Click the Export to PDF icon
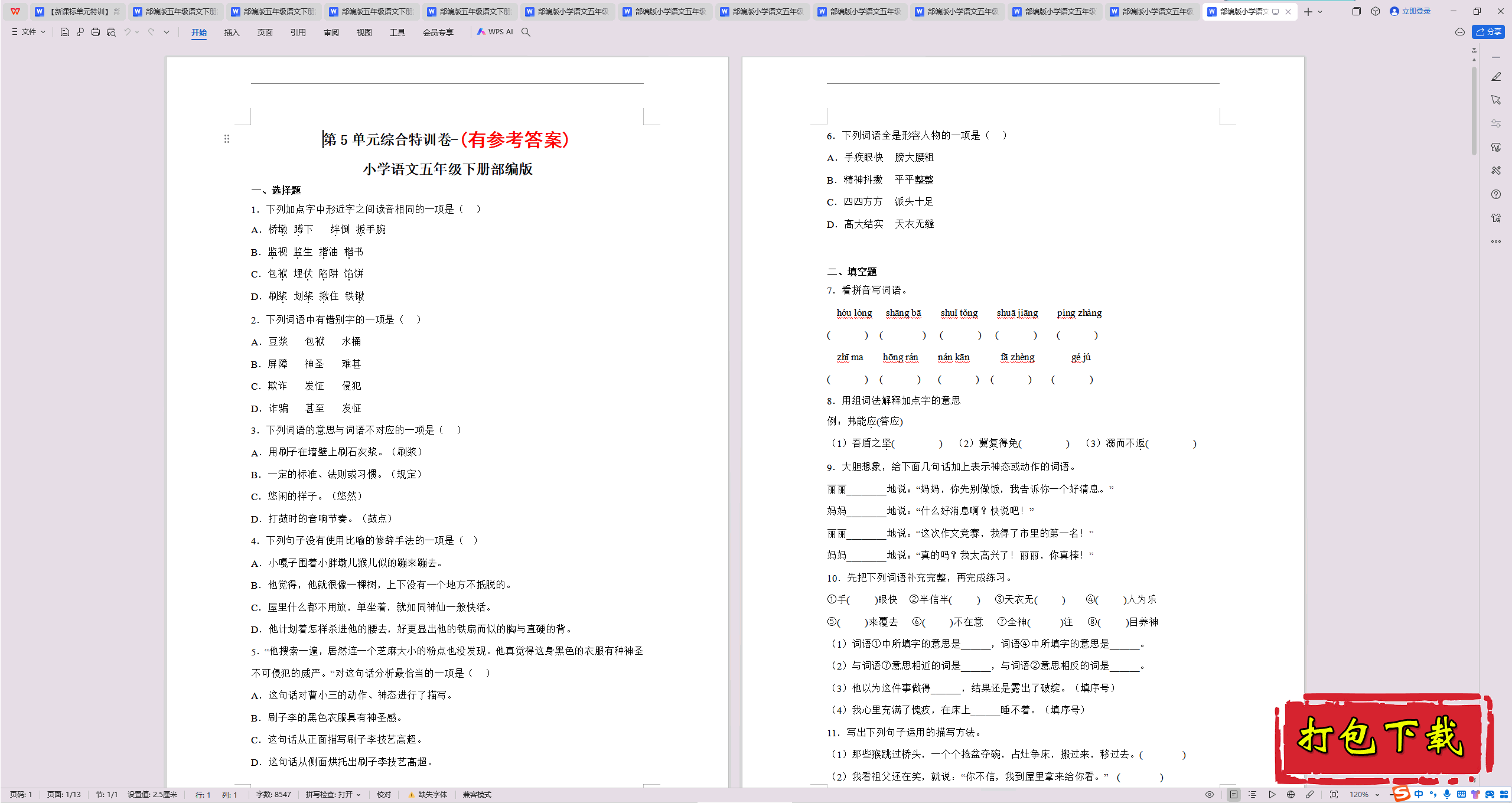Image resolution: width=1512 pixels, height=803 pixels. coord(80,32)
